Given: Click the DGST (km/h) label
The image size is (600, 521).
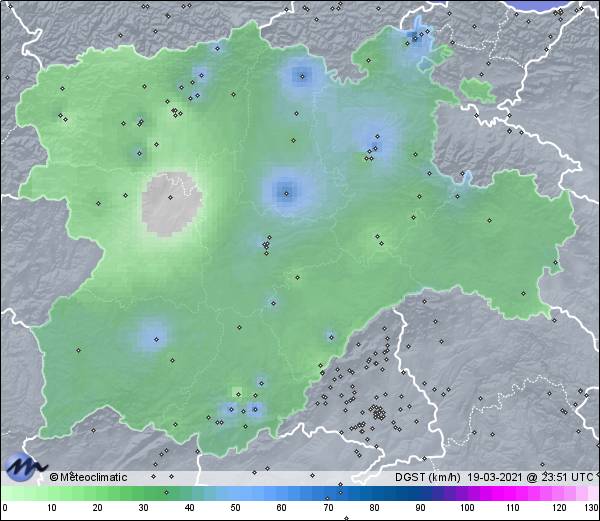Looking at the screenshot, I should (427, 477).
